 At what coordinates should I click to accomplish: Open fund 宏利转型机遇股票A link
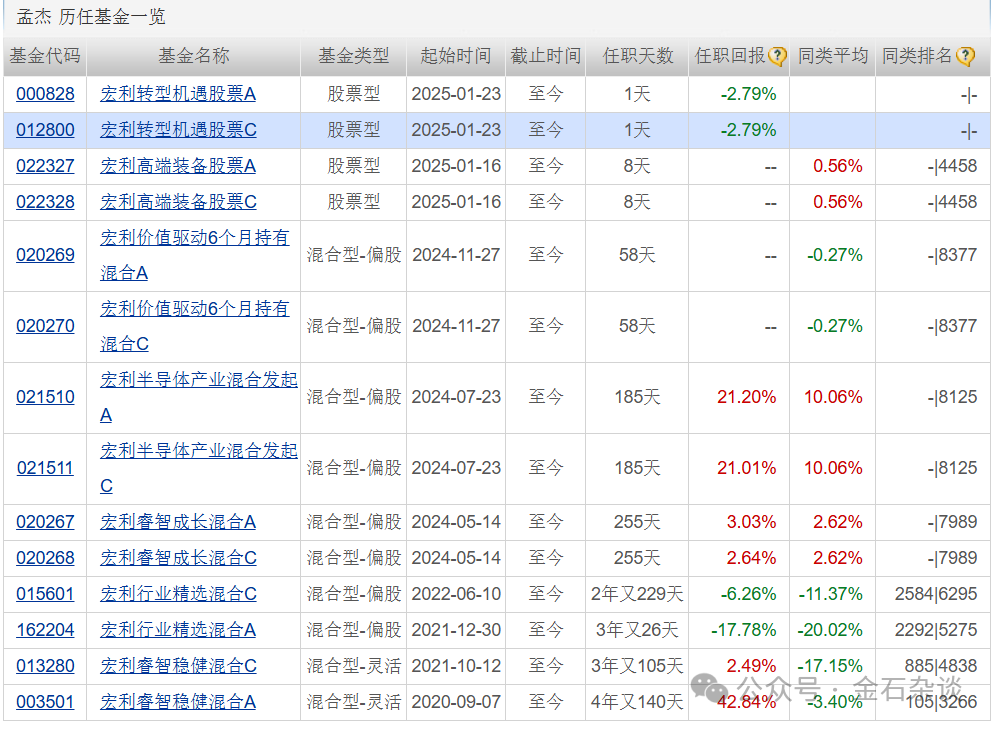point(178,94)
